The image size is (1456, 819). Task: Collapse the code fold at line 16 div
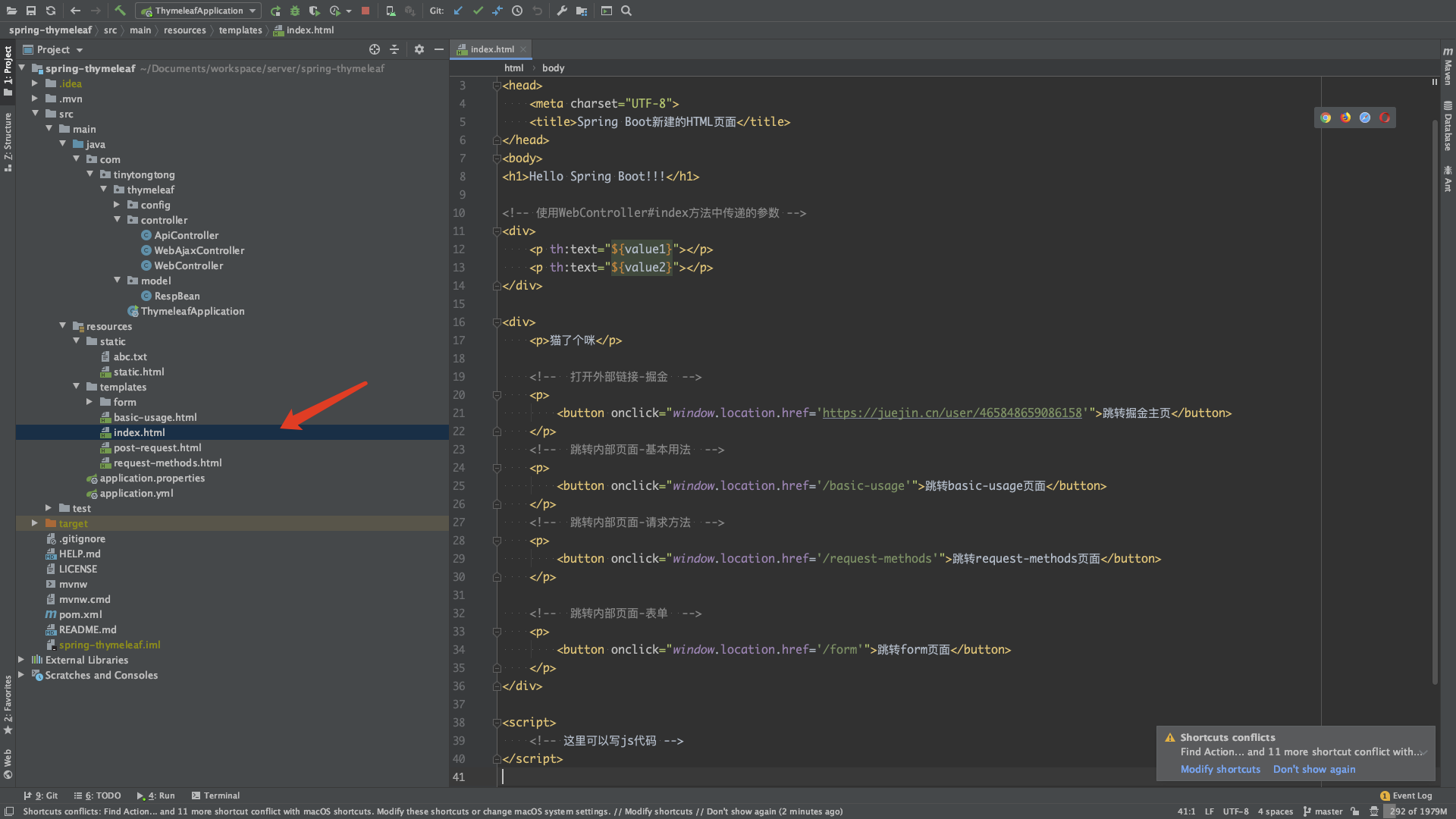(497, 322)
